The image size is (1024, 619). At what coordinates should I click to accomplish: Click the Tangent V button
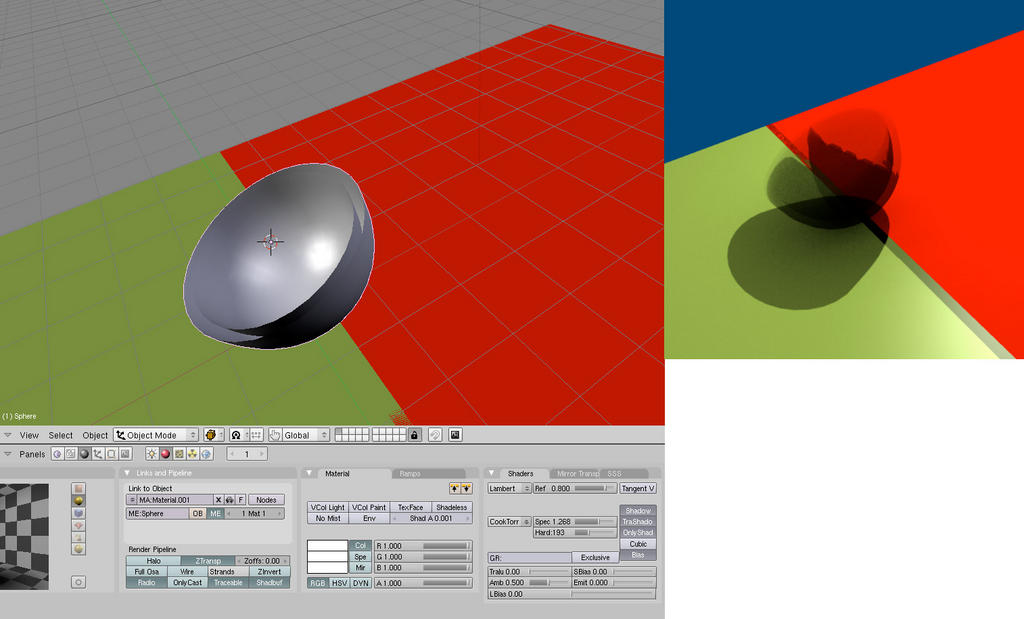tap(638, 488)
